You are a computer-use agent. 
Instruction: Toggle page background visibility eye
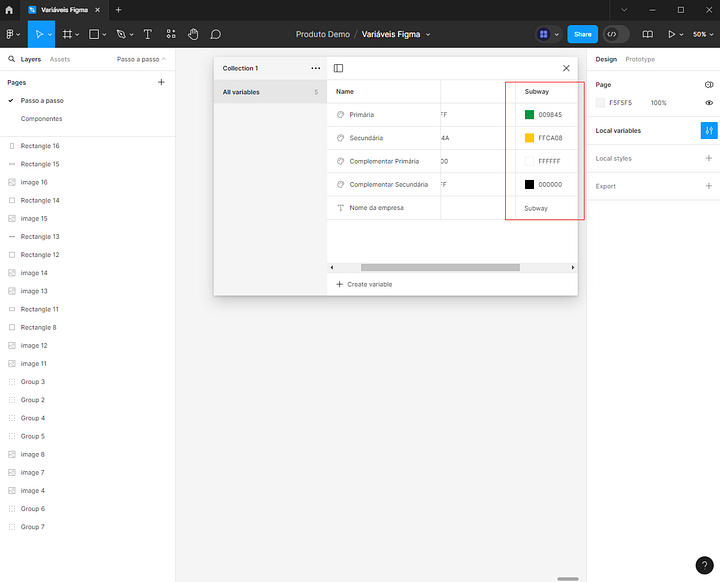709,102
